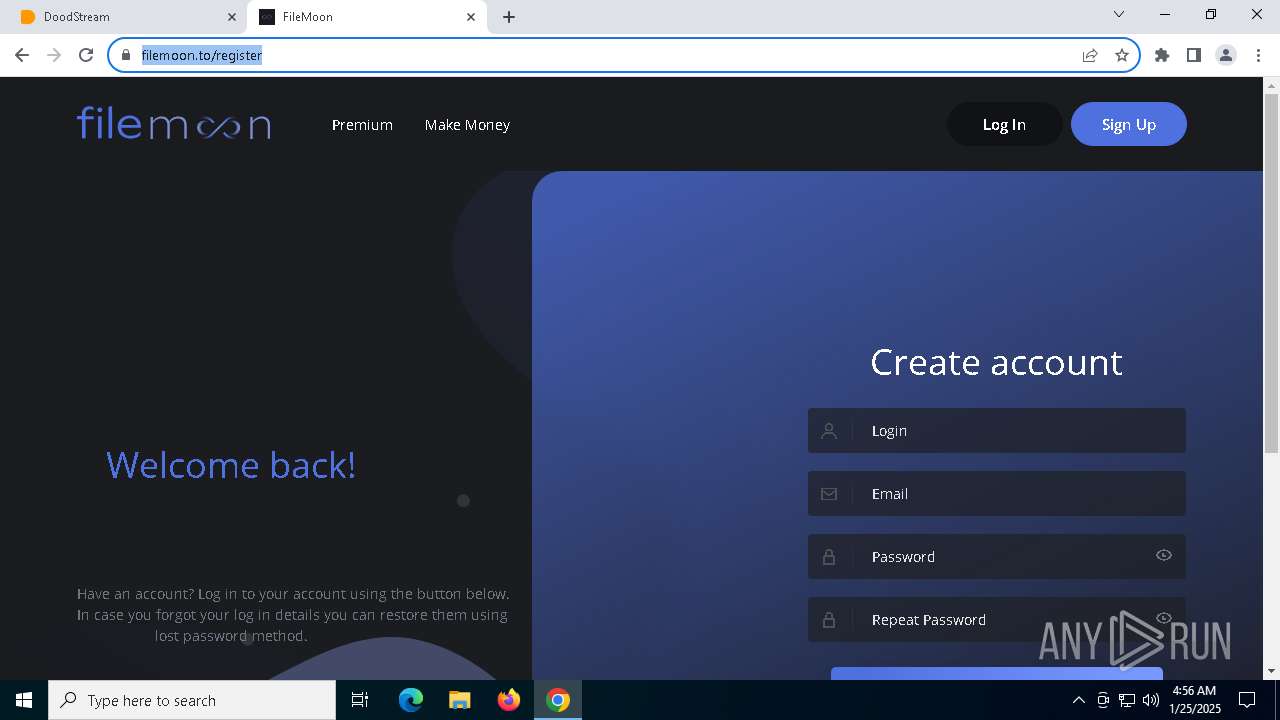The width and height of the screenshot is (1280, 720).
Task: Go back with browser back arrow
Action: (22, 55)
